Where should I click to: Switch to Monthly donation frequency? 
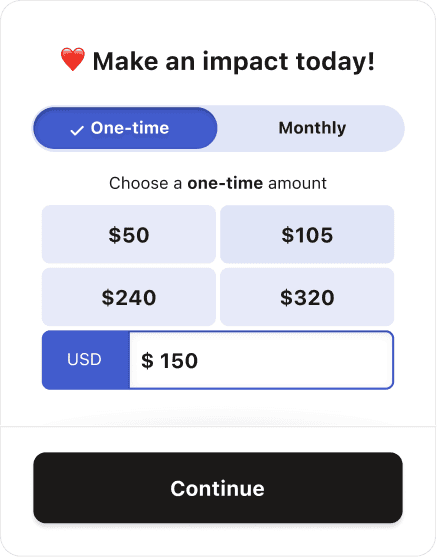[x=312, y=128]
